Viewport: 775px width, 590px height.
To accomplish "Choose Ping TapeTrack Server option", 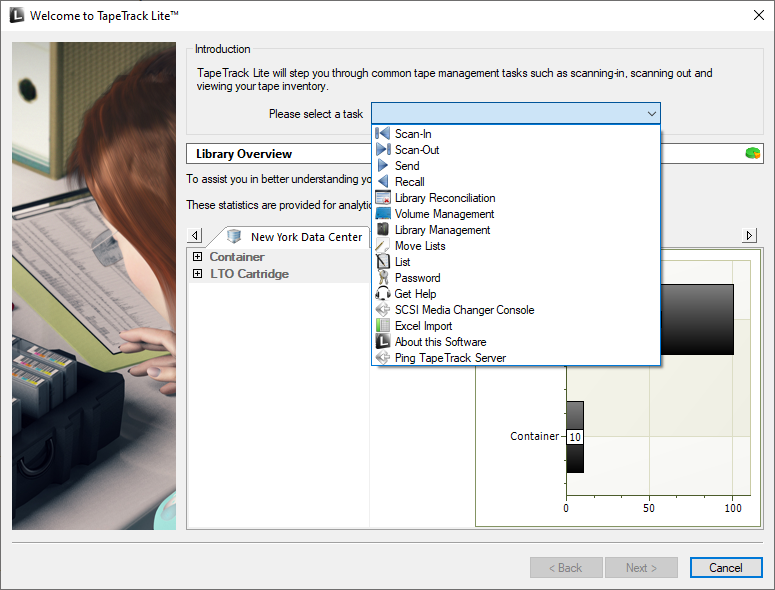I will click(516, 357).
